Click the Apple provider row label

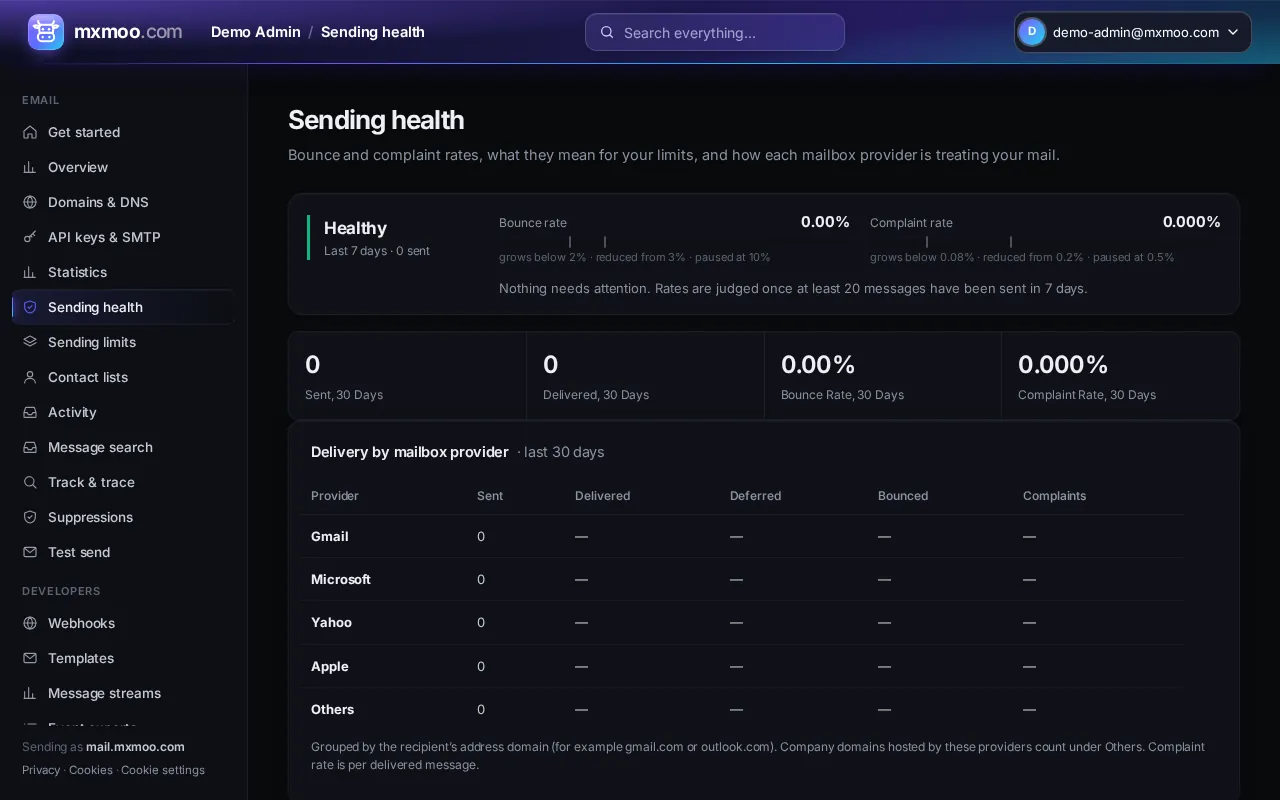(x=330, y=666)
